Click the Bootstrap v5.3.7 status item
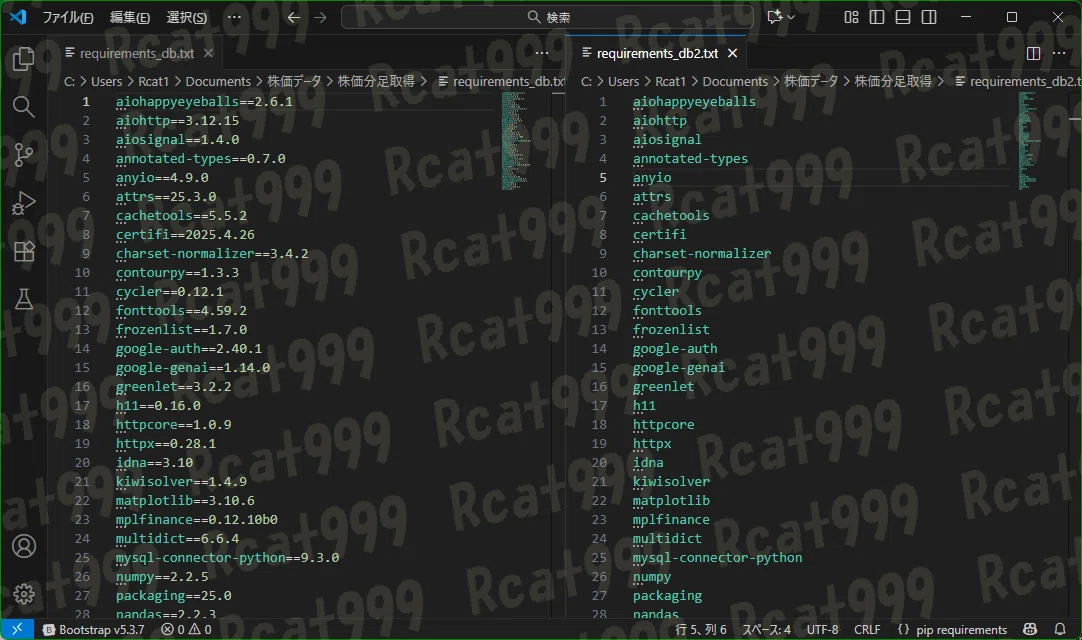Screen dimensions: 1082x640 point(94,630)
